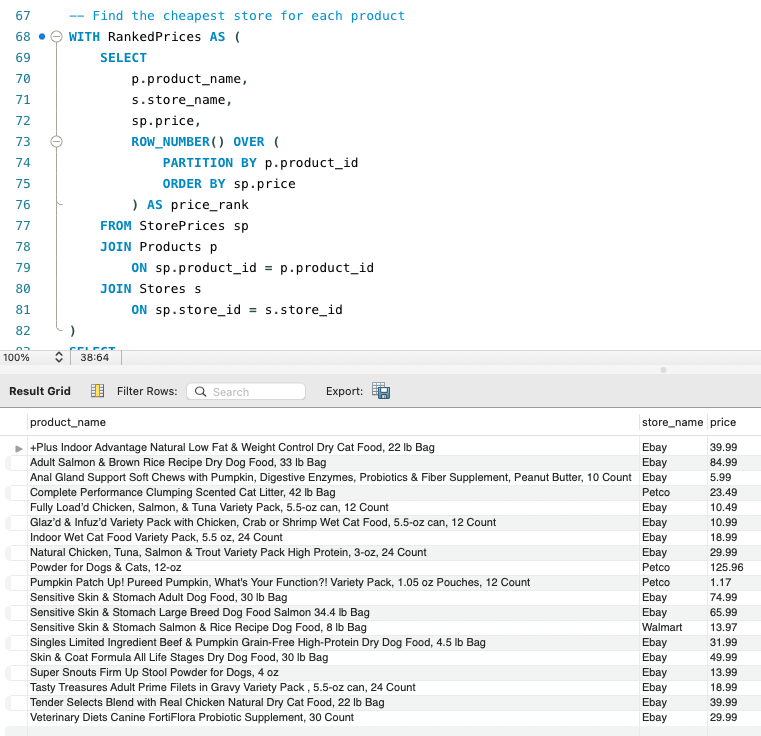This screenshot has height=736, width=761.
Task: Place cursor on 'JOIN Stores s' line
Action: pos(150,289)
